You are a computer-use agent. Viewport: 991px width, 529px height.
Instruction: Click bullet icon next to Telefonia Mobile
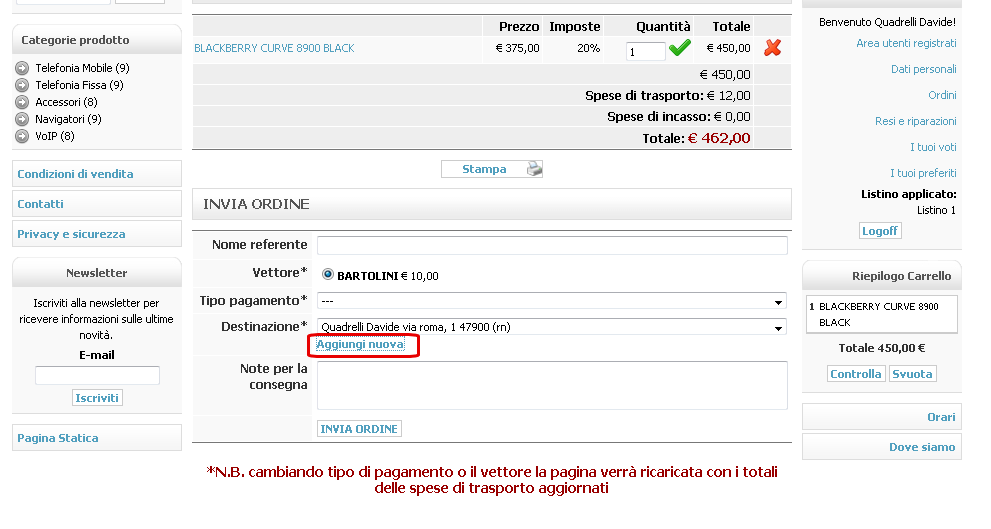tap(22, 68)
